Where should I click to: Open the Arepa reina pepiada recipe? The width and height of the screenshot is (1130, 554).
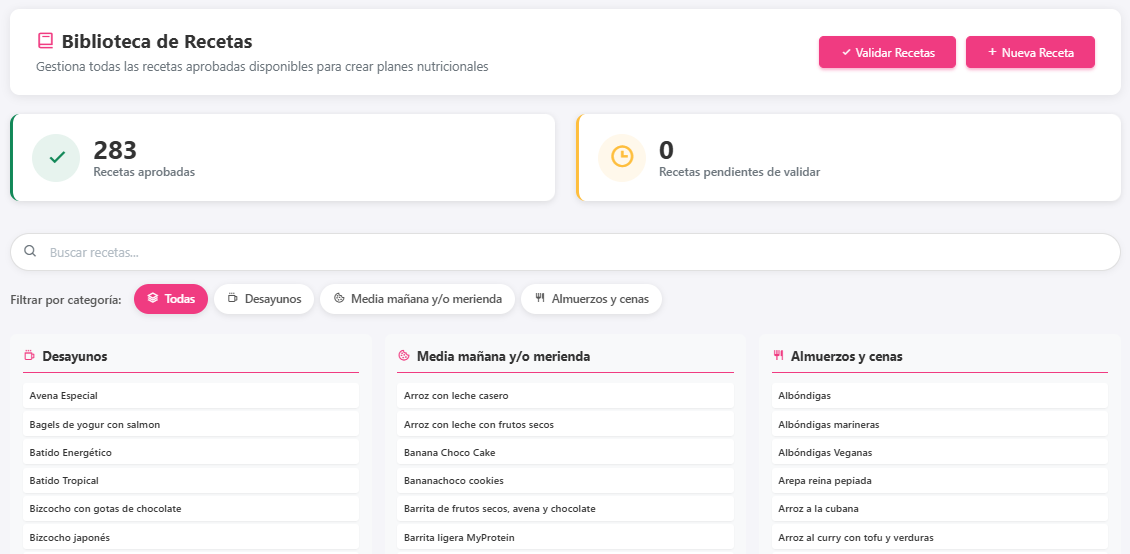(940, 481)
